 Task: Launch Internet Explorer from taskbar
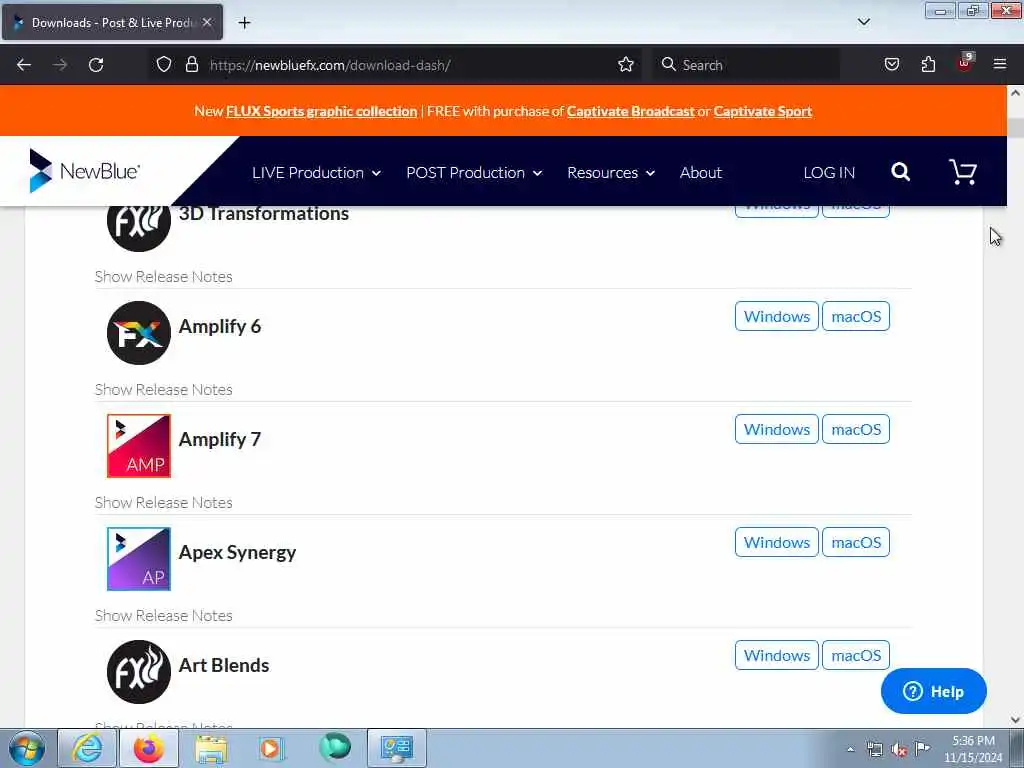point(87,748)
